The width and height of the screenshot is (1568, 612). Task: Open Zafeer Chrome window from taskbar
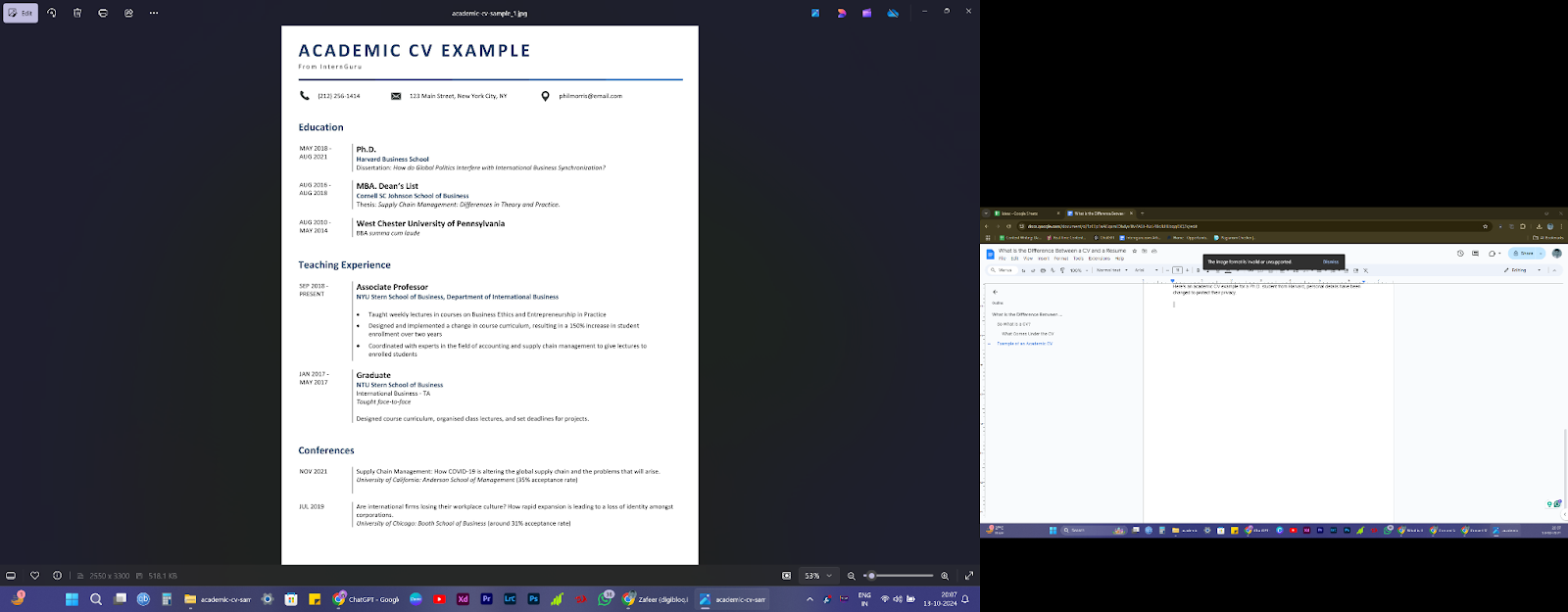click(656, 599)
